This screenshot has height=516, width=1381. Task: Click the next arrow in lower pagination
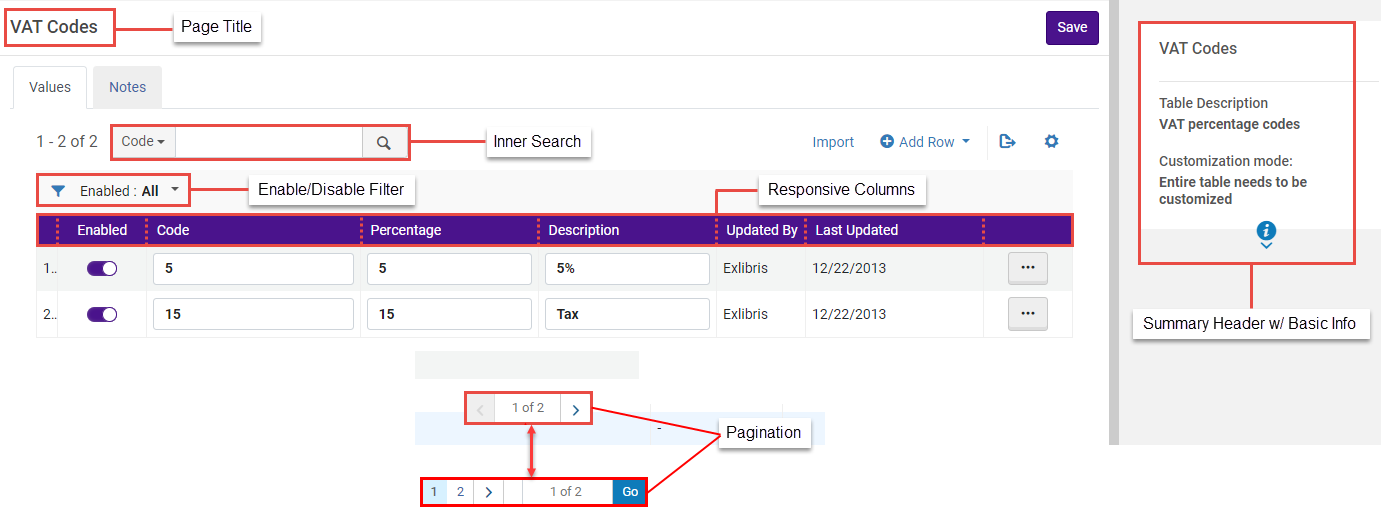pyautogui.click(x=488, y=492)
